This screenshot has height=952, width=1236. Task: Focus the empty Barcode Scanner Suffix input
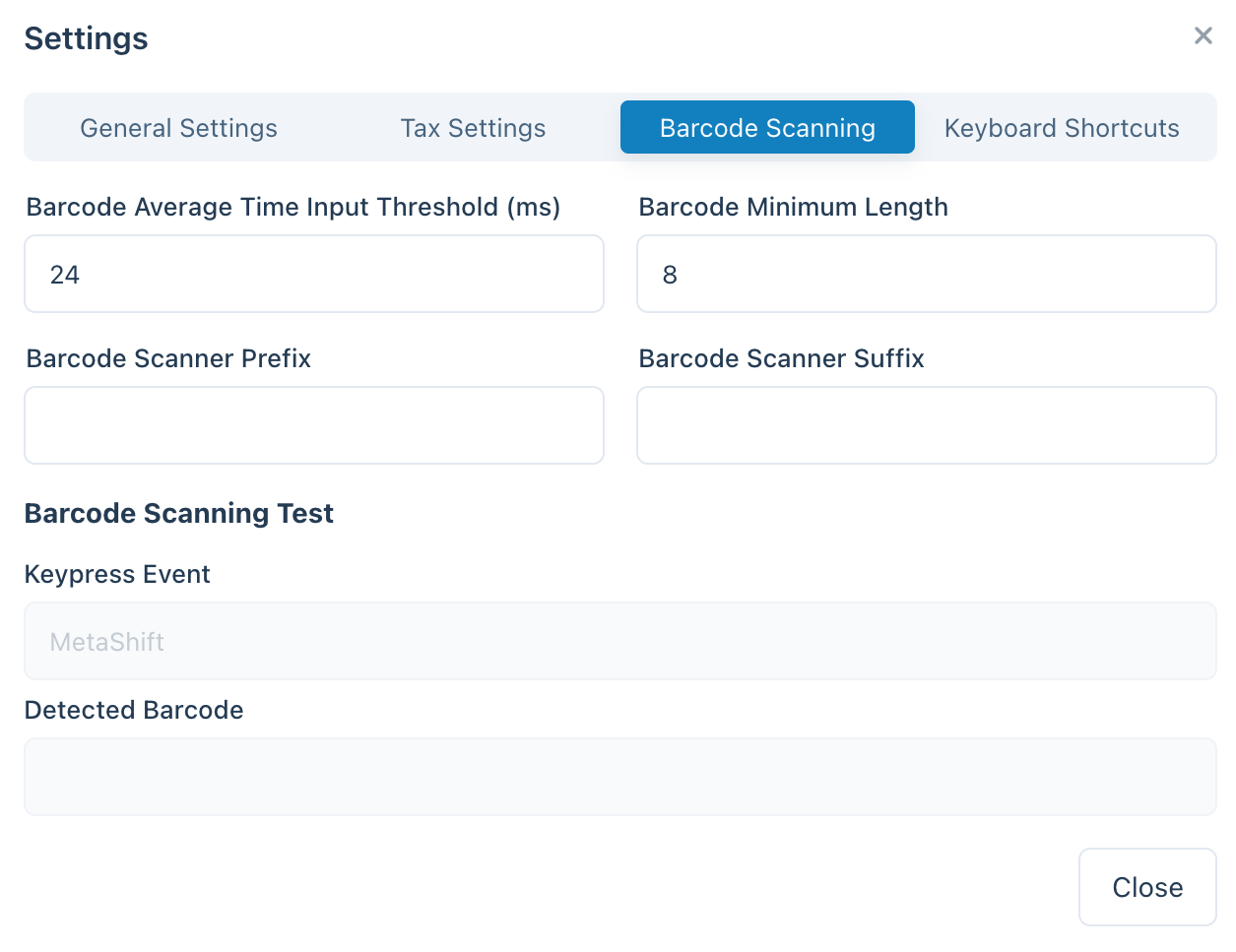[927, 425]
